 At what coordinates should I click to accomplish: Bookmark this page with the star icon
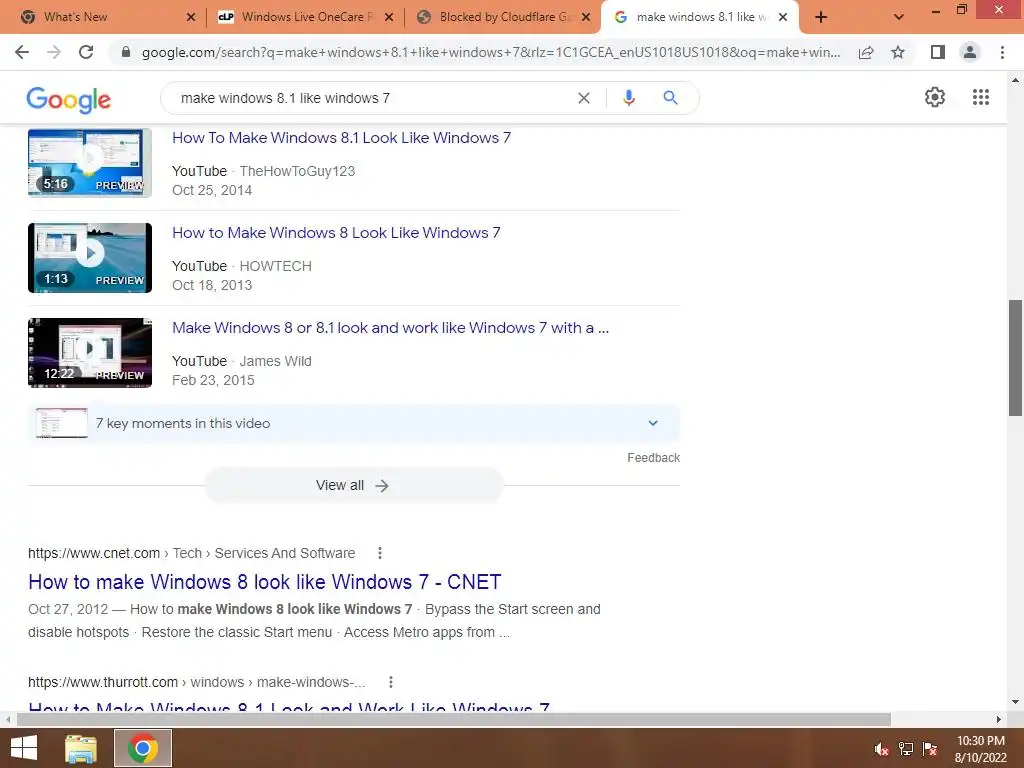(x=898, y=52)
